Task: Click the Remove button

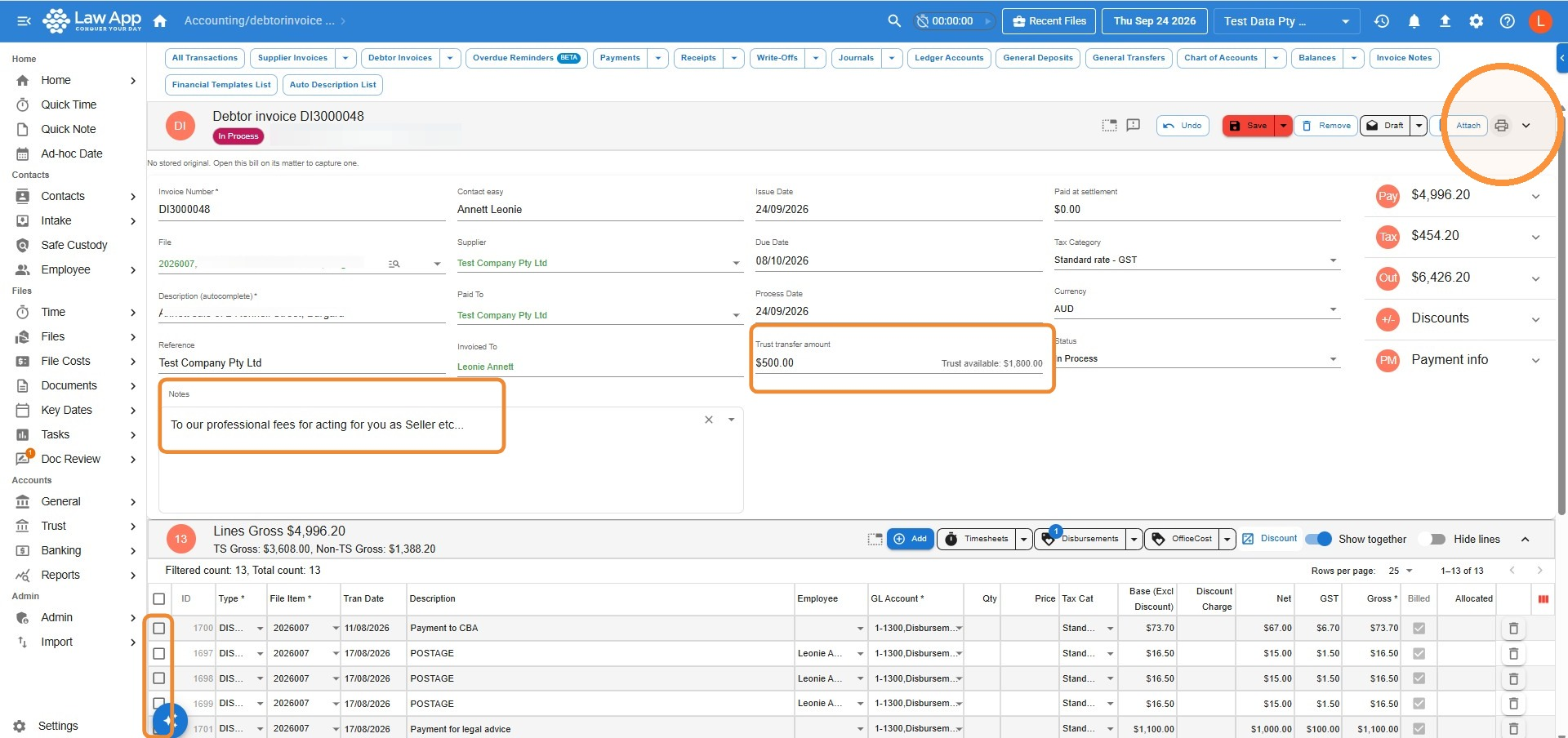Action: tap(1326, 126)
